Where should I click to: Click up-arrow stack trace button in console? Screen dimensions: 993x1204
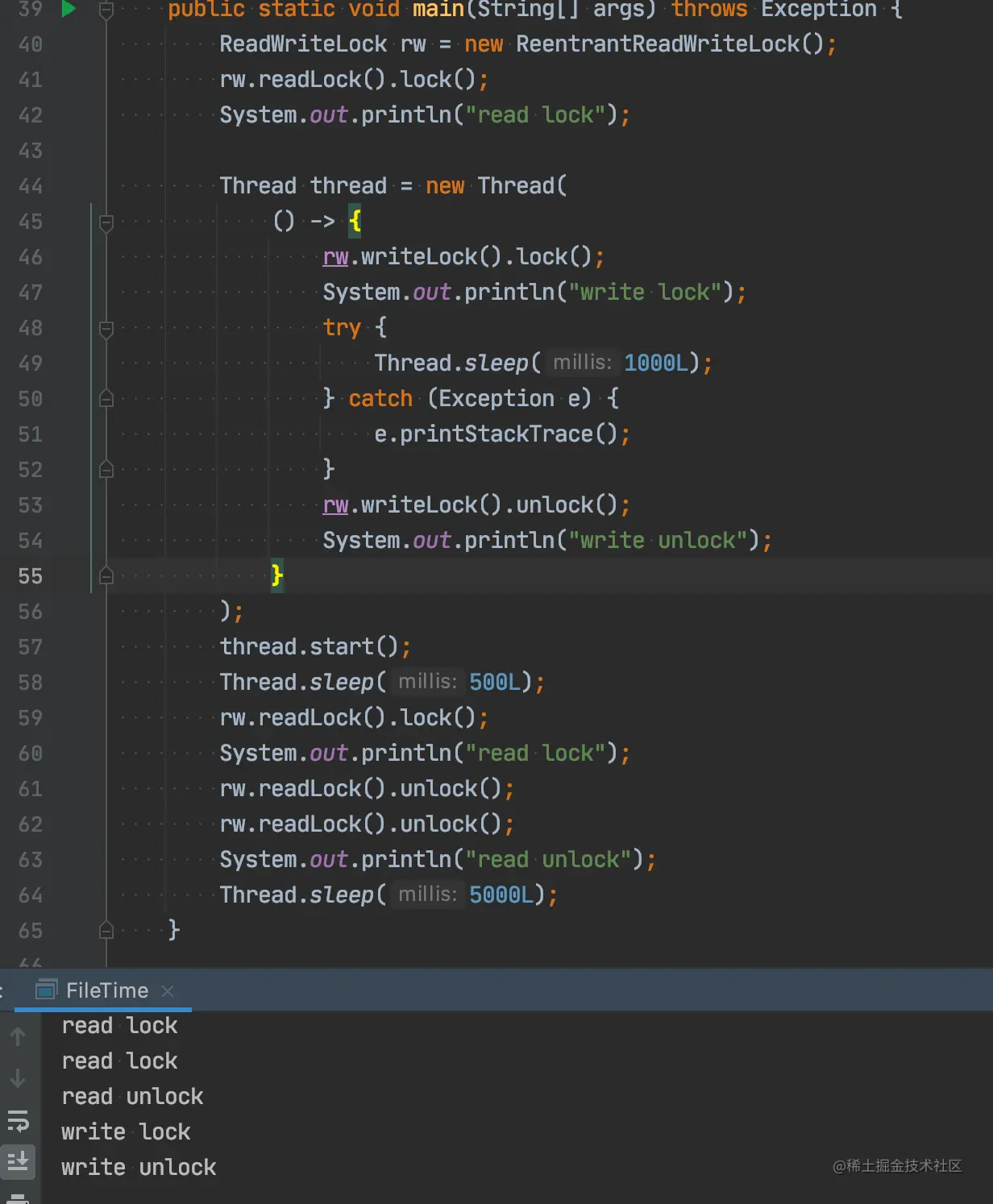(x=18, y=1036)
